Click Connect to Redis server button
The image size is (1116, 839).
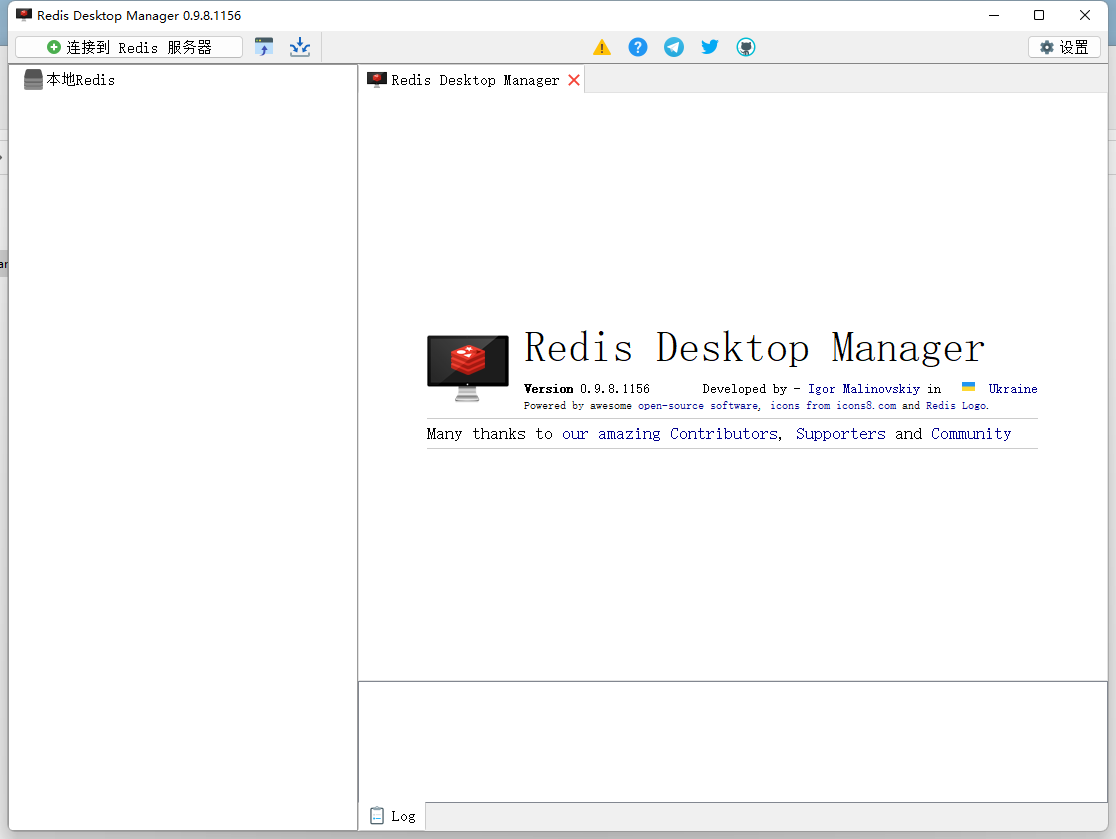pyautogui.click(x=129, y=47)
